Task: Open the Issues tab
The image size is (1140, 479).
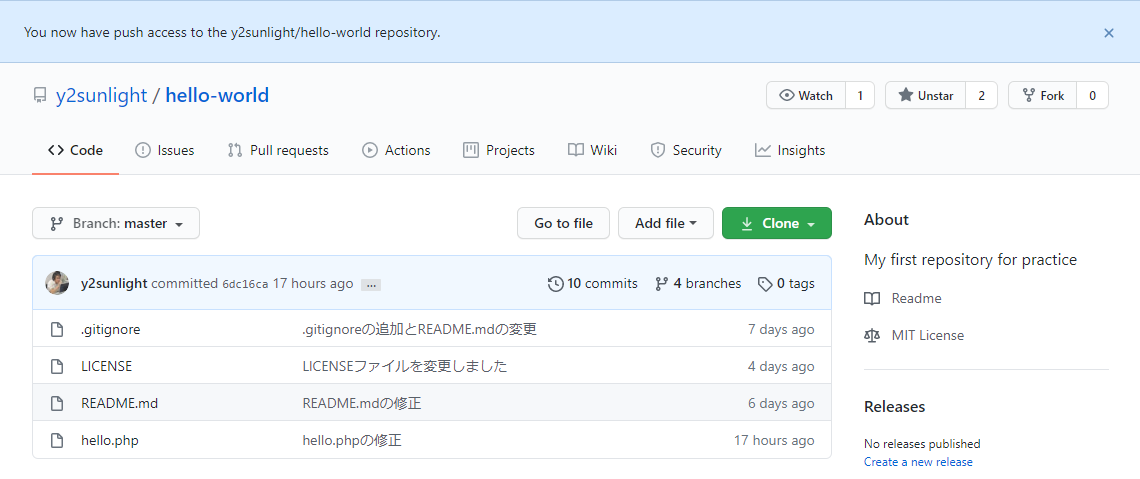Action: pyautogui.click(x=165, y=150)
